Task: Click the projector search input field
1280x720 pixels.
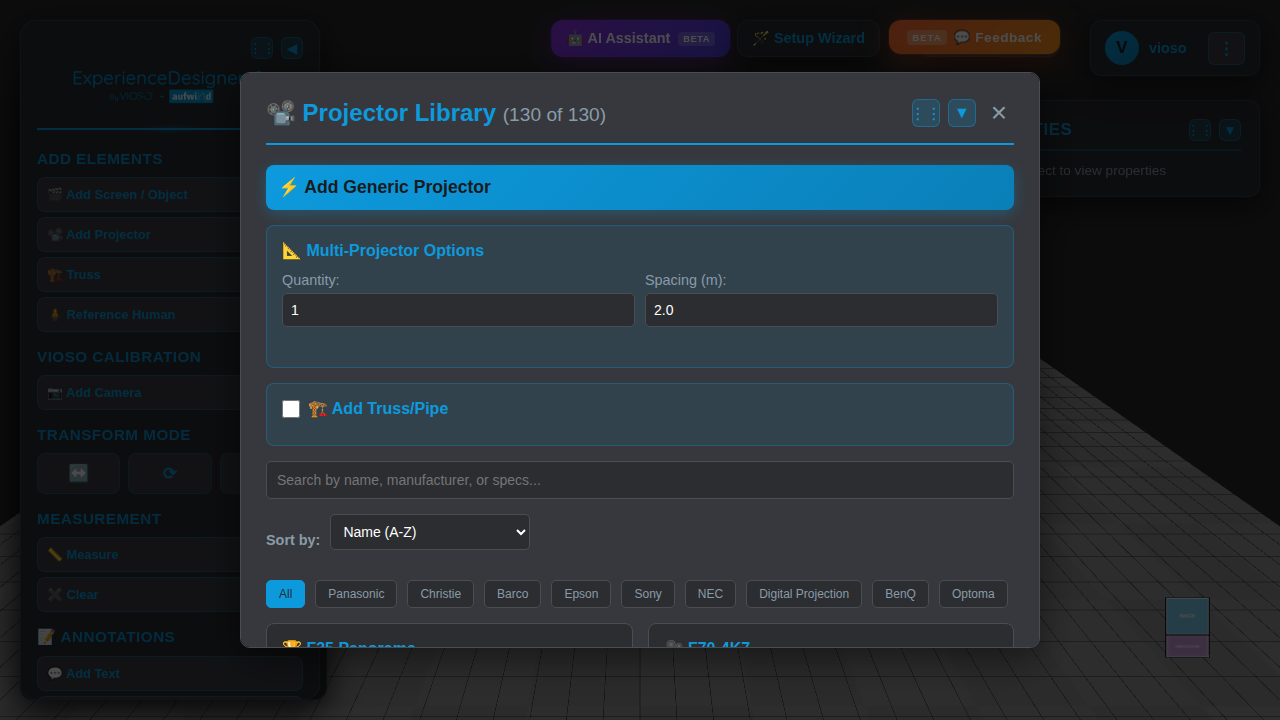Action: (x=639, y=480)
